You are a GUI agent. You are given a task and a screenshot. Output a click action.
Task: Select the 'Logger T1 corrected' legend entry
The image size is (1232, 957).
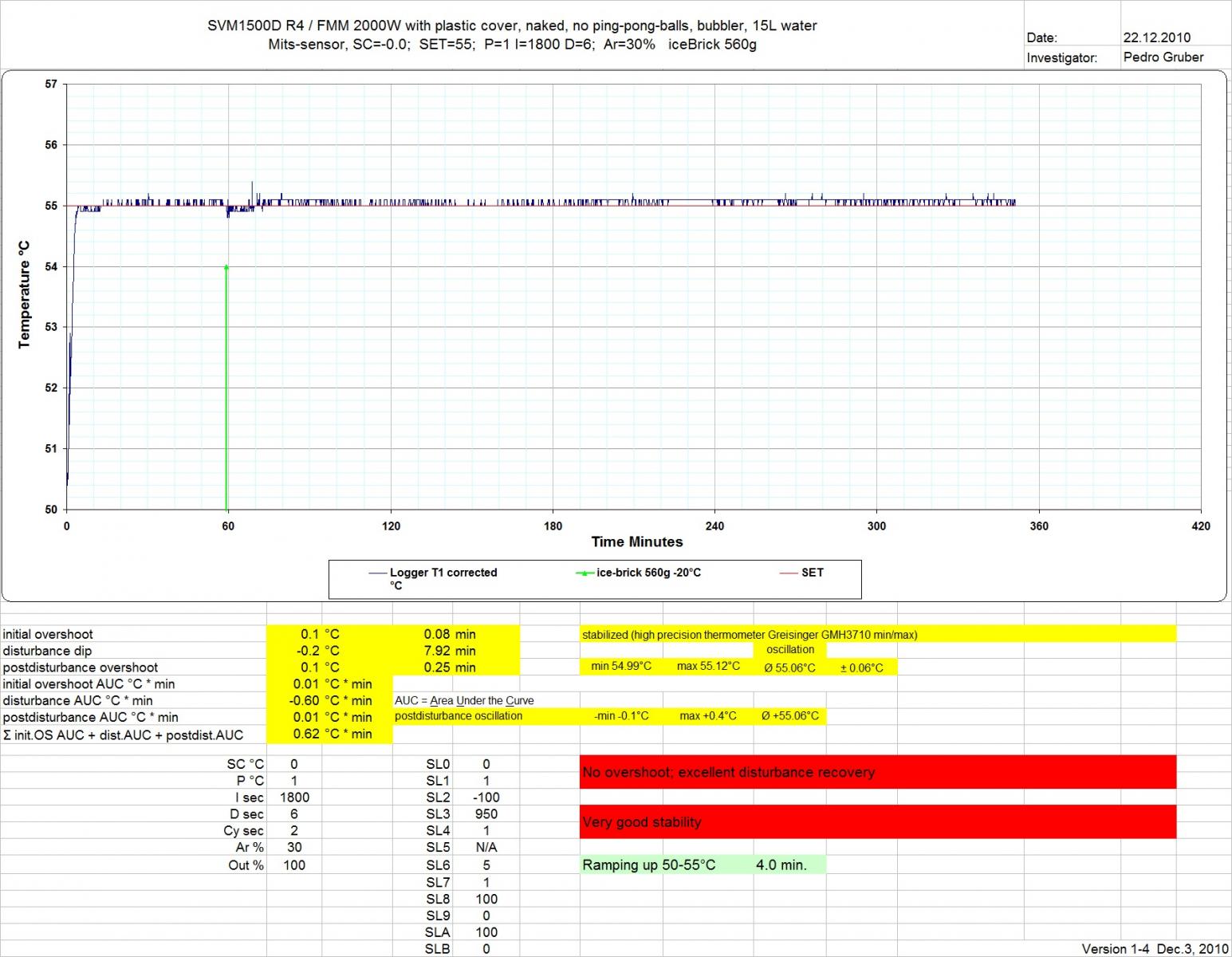[x=433, y=578]
